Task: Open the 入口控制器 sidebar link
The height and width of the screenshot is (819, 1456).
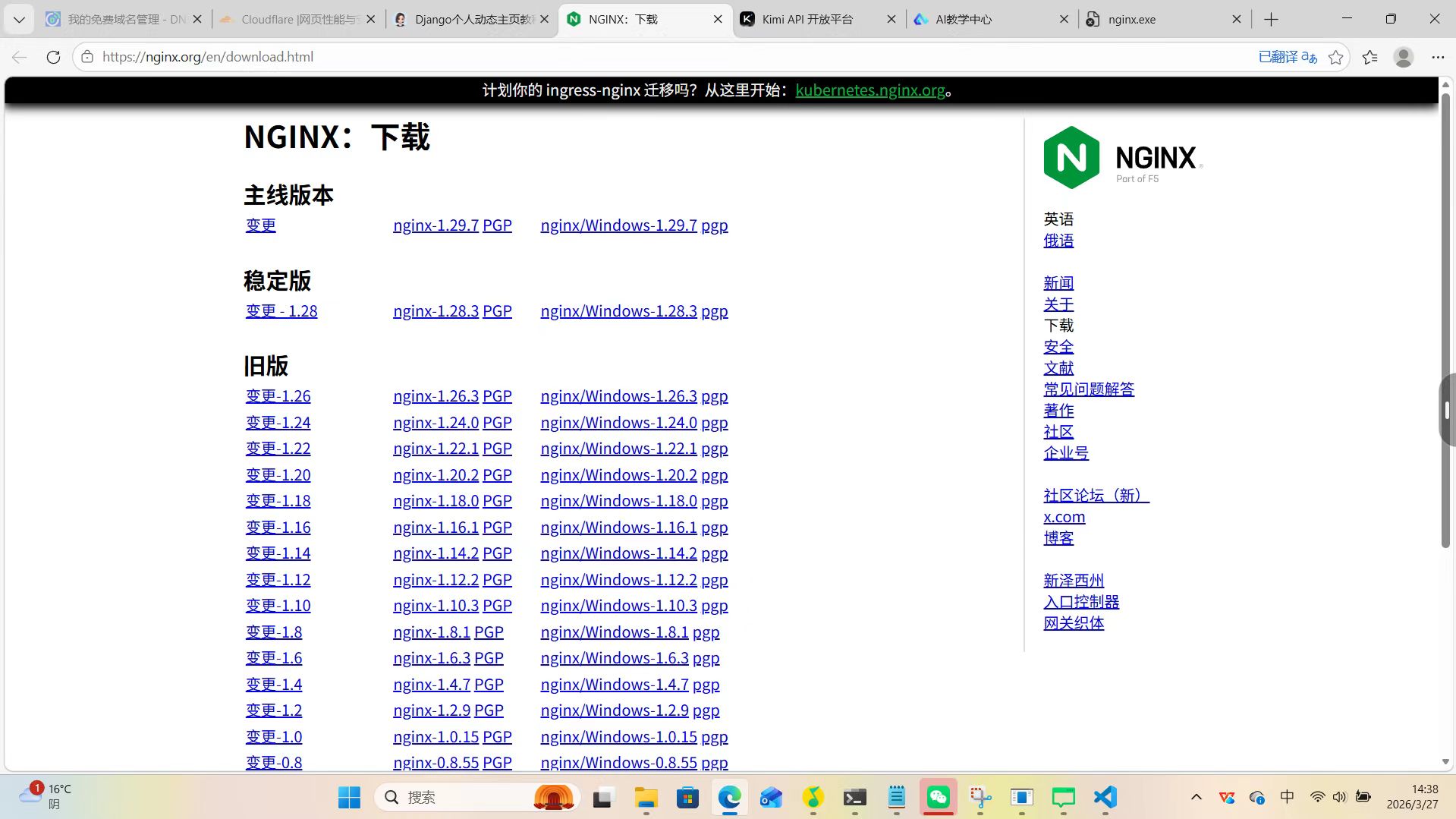Action: pos(1081,602)
